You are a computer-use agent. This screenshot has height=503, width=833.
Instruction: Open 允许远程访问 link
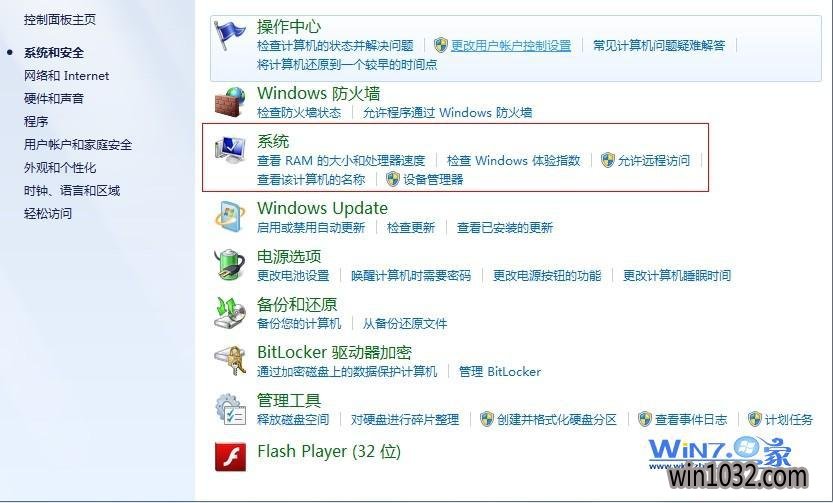653,160
